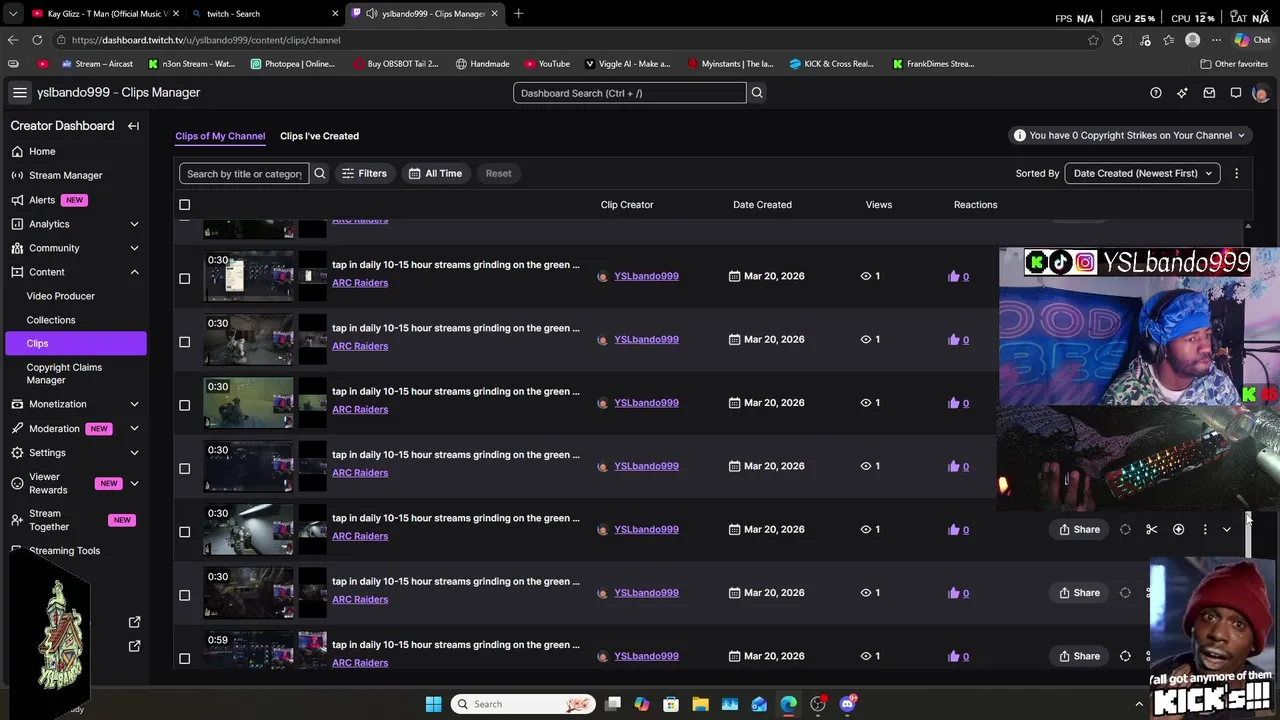
Task: Expand Settings section chevron
Action: point(134,453)
